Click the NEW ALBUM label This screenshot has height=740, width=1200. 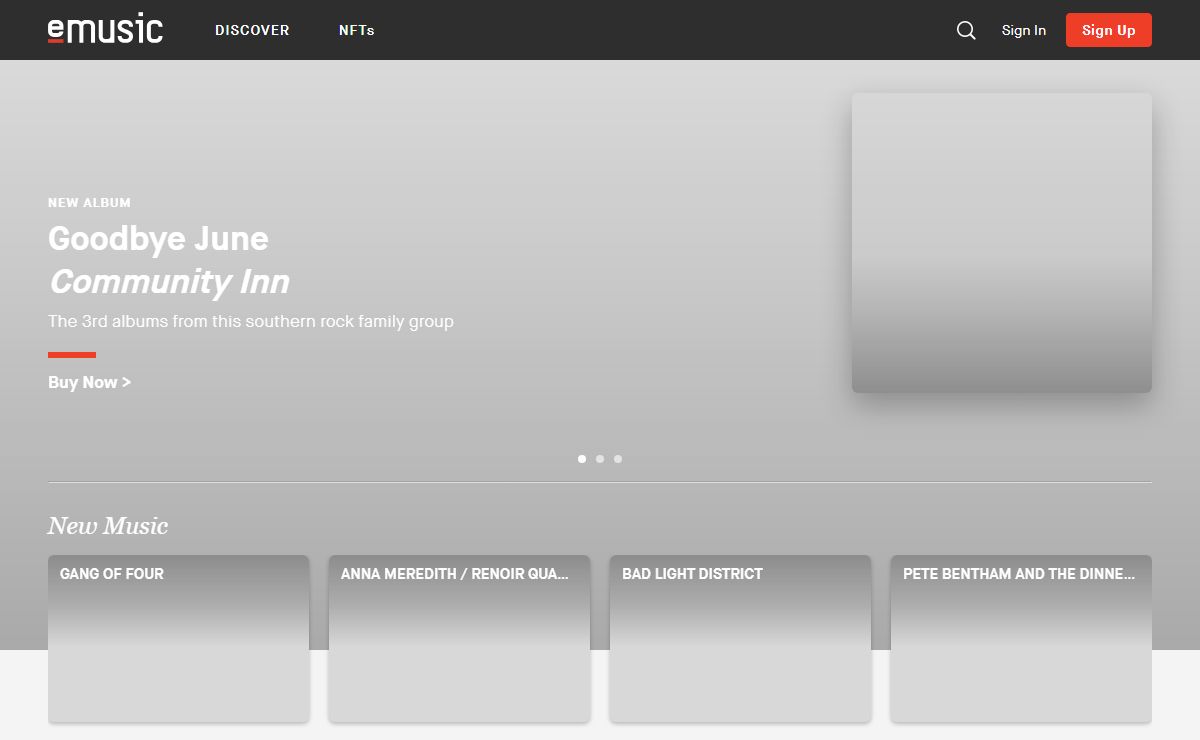click(89, 203)
